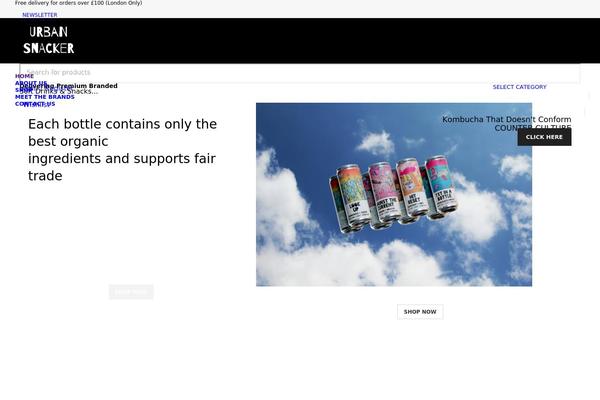Open the kombucha cans sky image

tap(394, 194)
